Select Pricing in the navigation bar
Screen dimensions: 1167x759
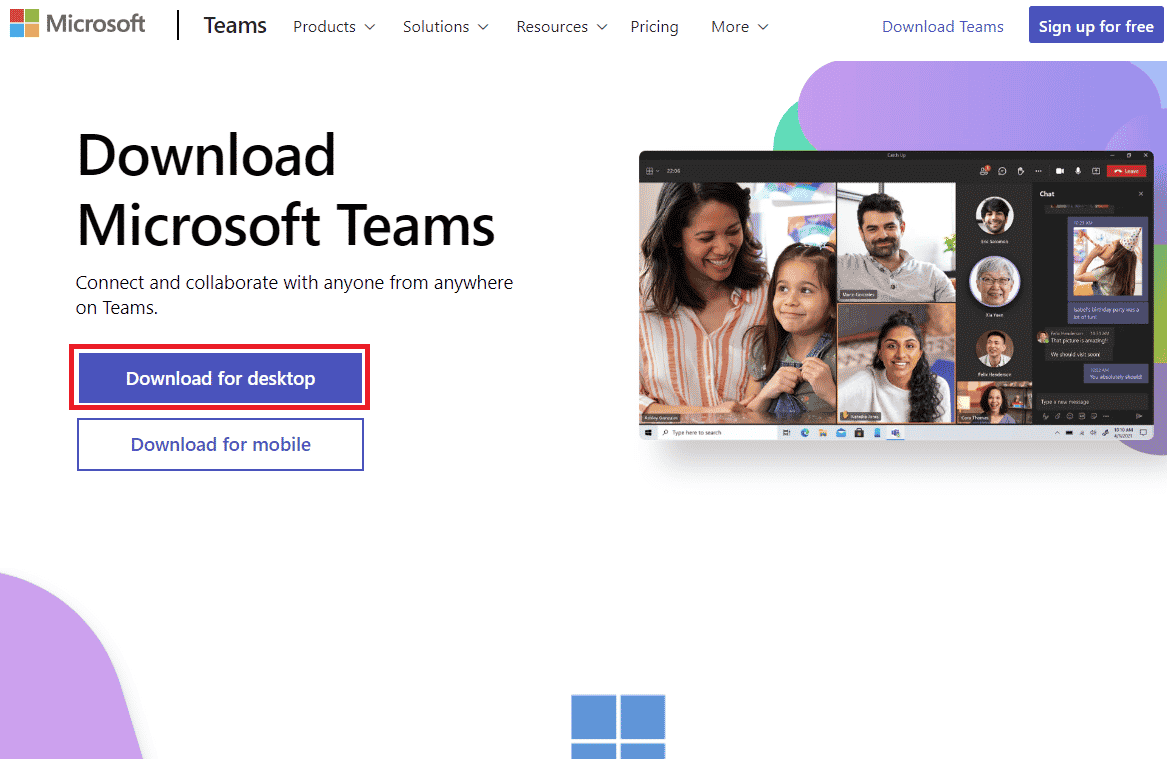(654, 27)
